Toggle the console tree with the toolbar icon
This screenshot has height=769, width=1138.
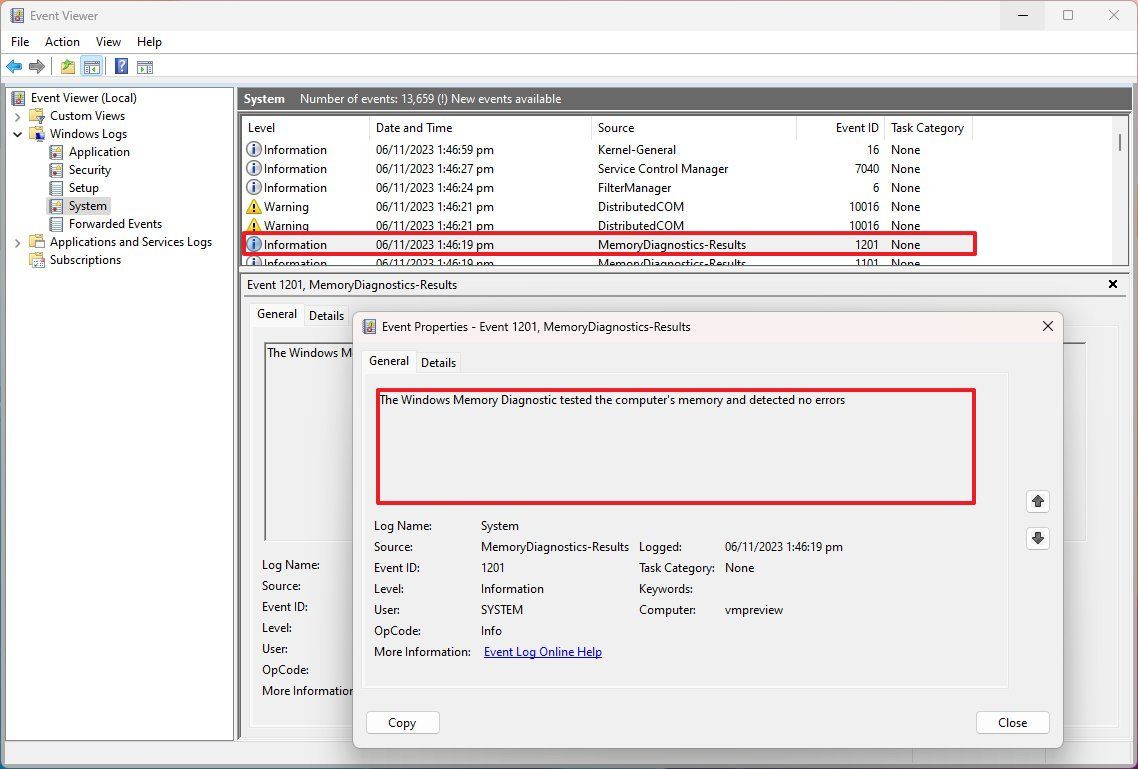[x=92, y=66]
